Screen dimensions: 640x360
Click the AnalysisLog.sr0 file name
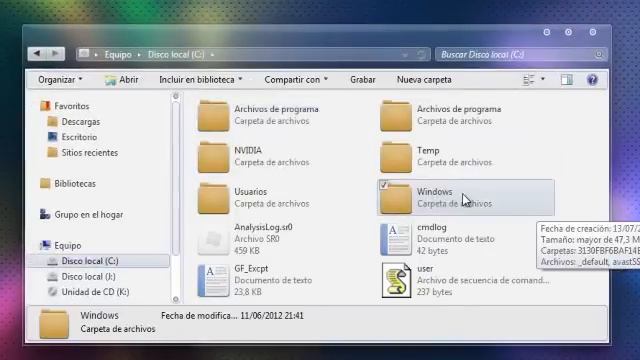pyautogui.click(x=263, y=227)
